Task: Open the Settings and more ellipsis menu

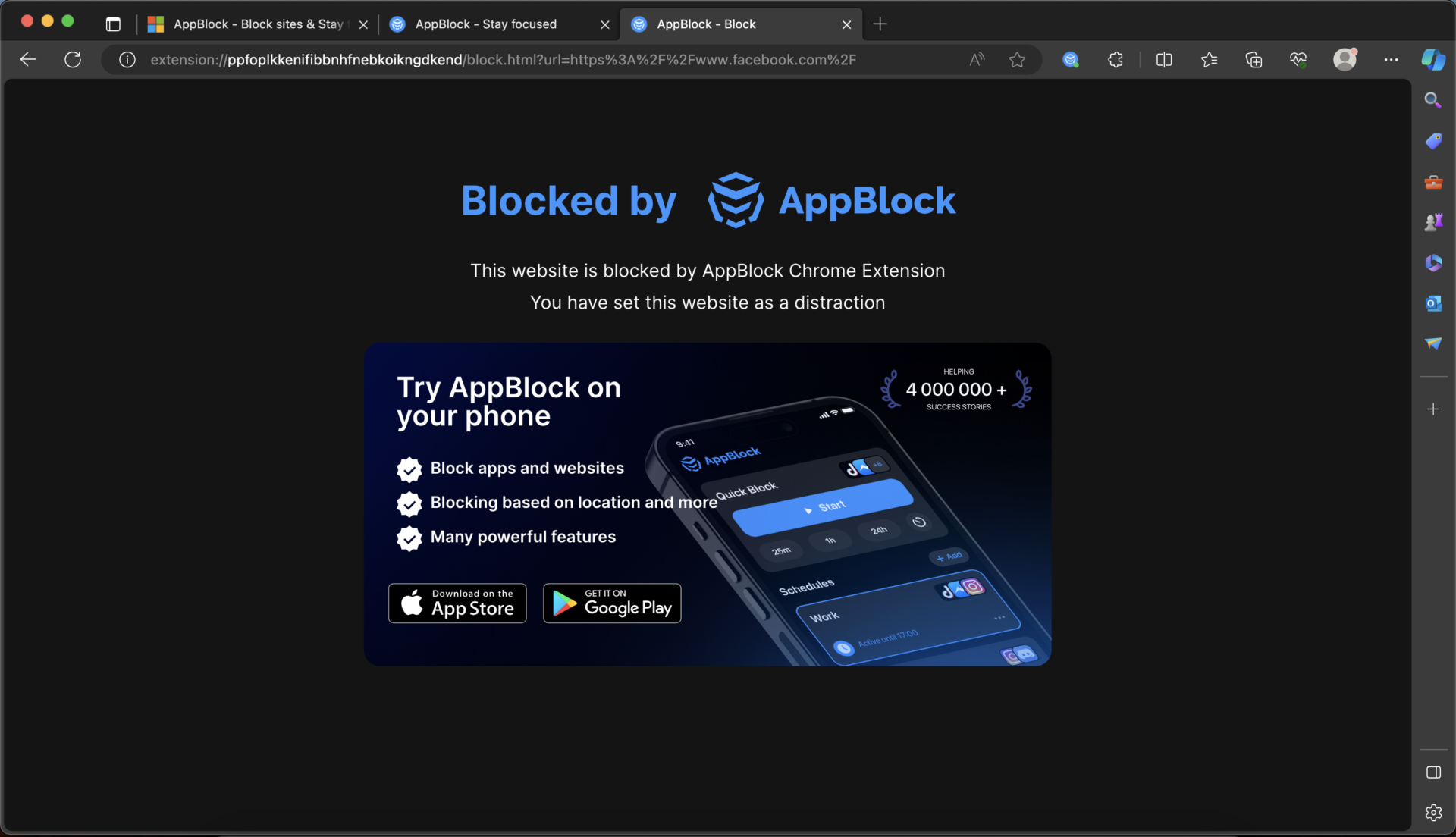Action: click(1391, 59)
